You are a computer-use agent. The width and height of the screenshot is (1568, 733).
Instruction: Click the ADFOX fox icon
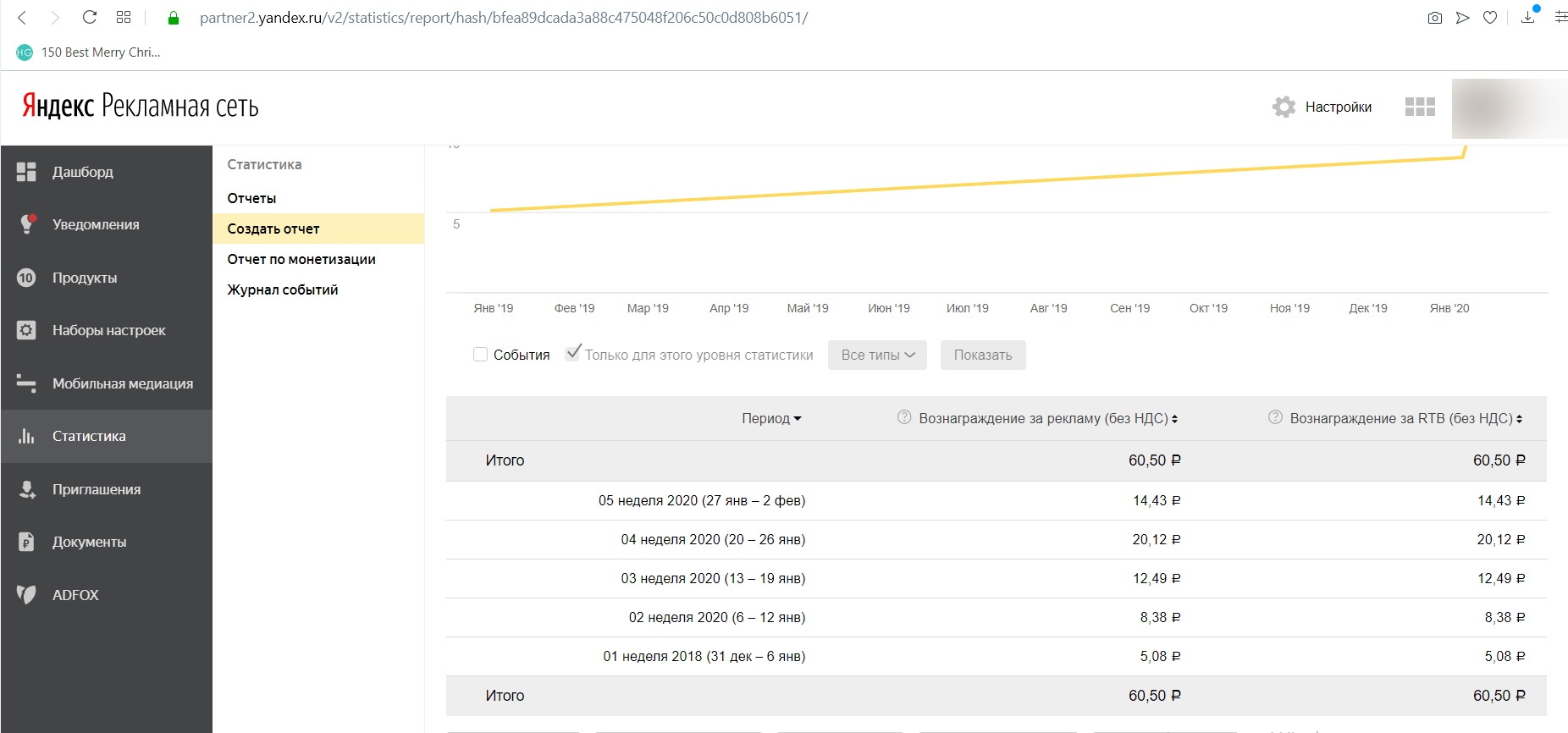(x=26, y=595)
